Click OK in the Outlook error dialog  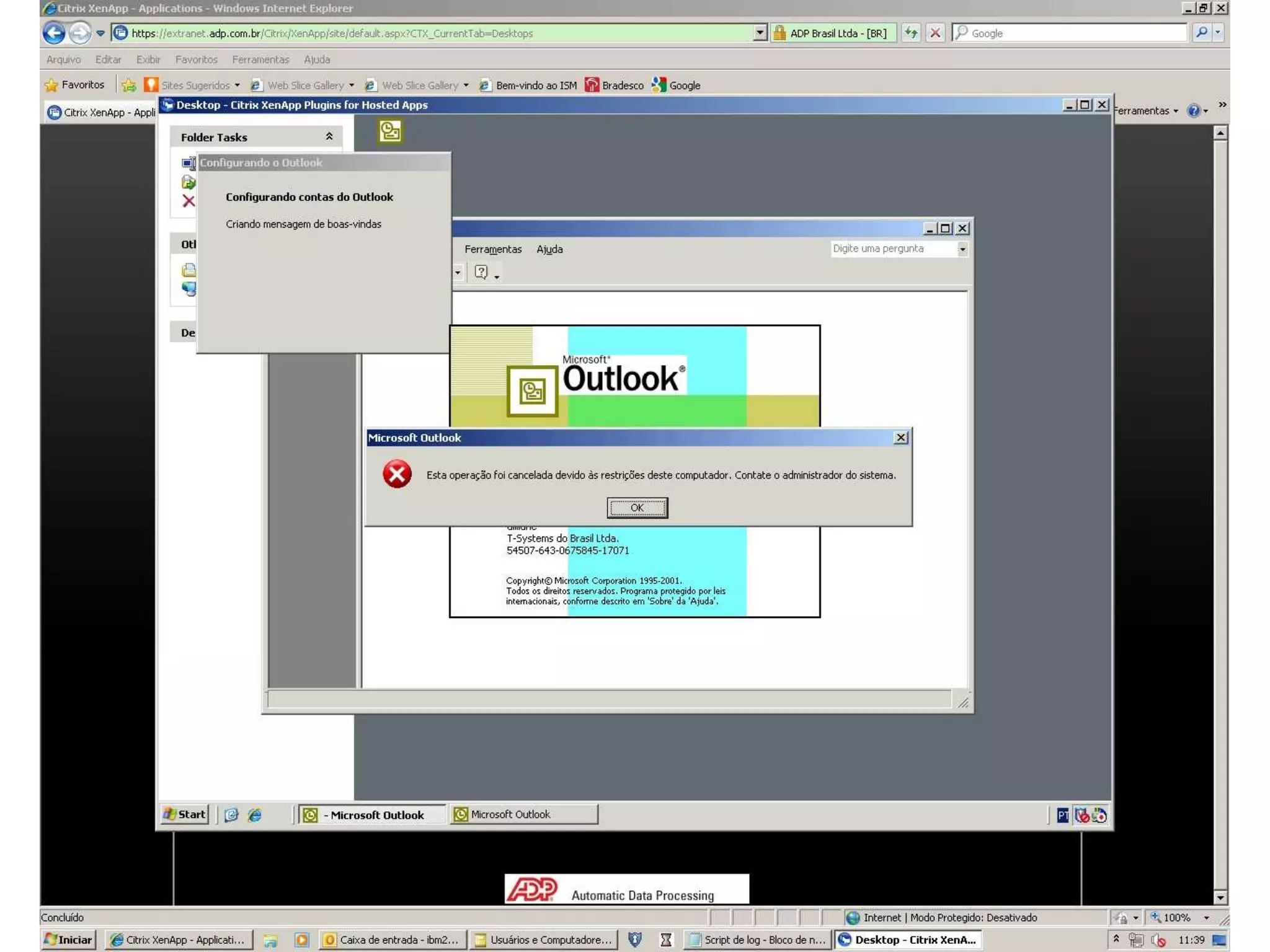click(637, 508)
